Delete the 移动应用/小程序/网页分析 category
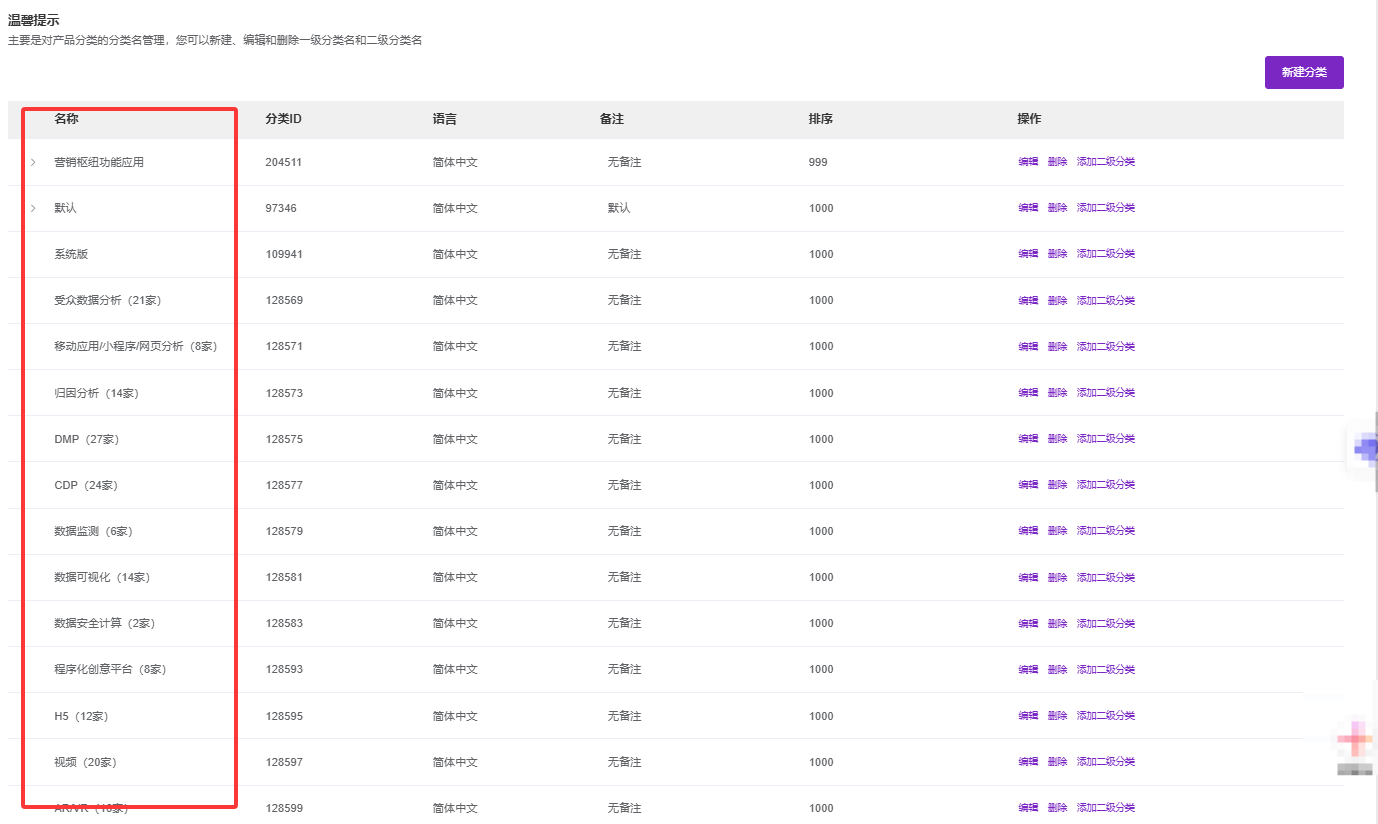Viewport: 1378px width, 824px height. tap(1057, 346)
